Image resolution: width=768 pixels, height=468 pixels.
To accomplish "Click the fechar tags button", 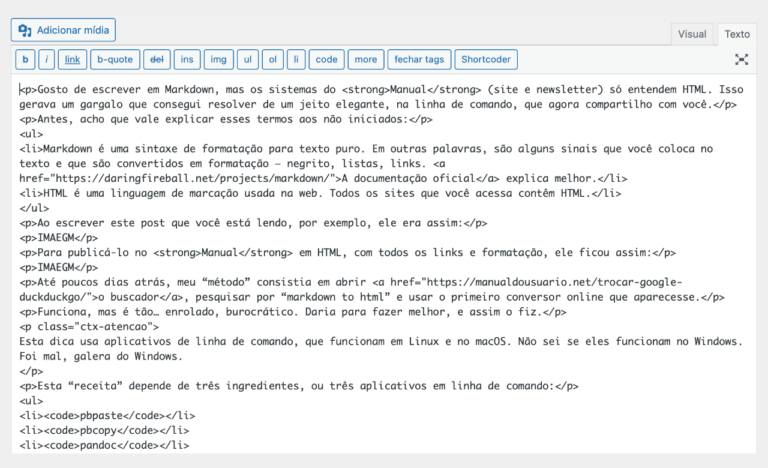I will tap(419, 59).
